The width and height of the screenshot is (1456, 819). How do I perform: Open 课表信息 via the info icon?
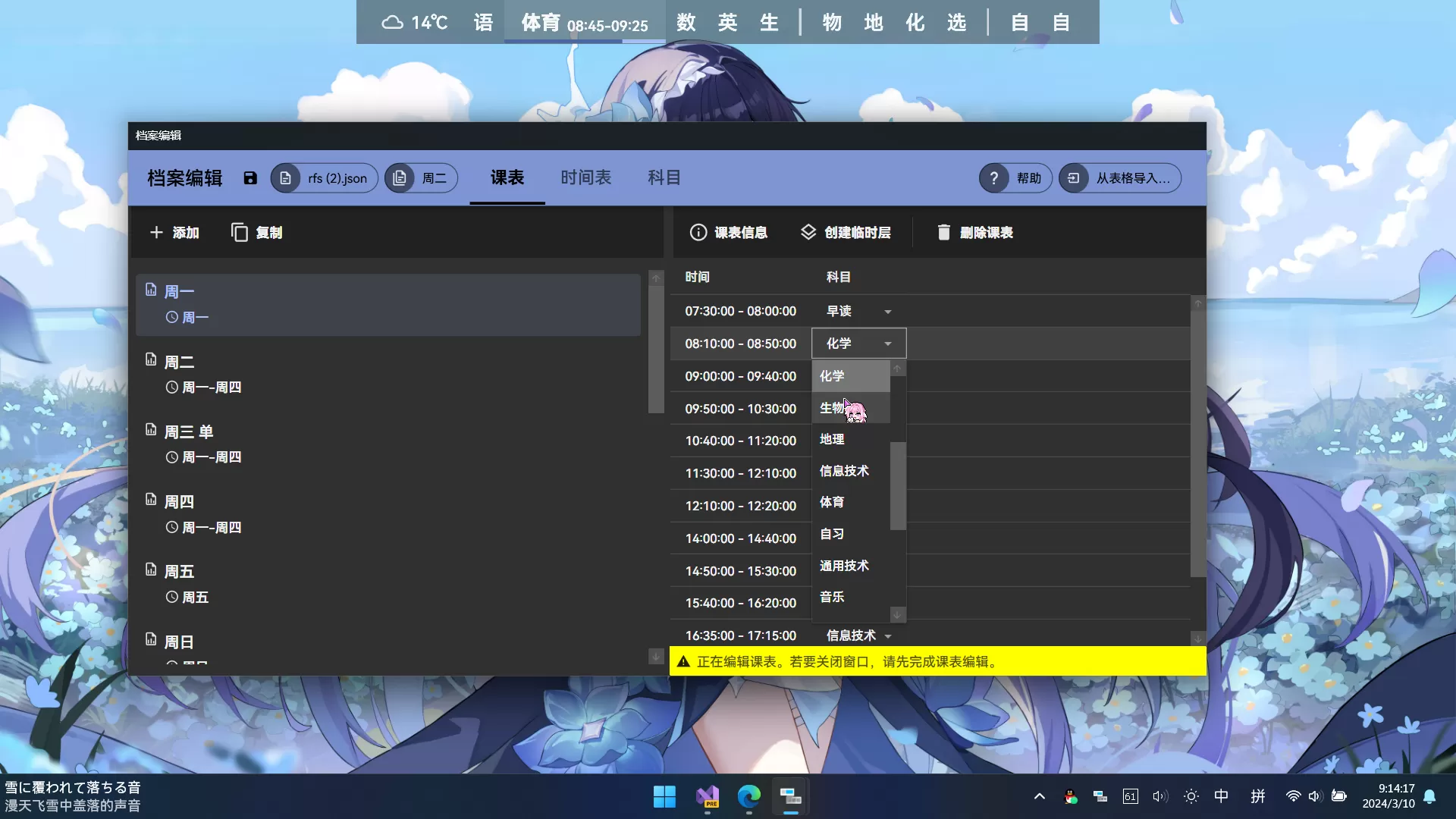(x=698, y=232)
